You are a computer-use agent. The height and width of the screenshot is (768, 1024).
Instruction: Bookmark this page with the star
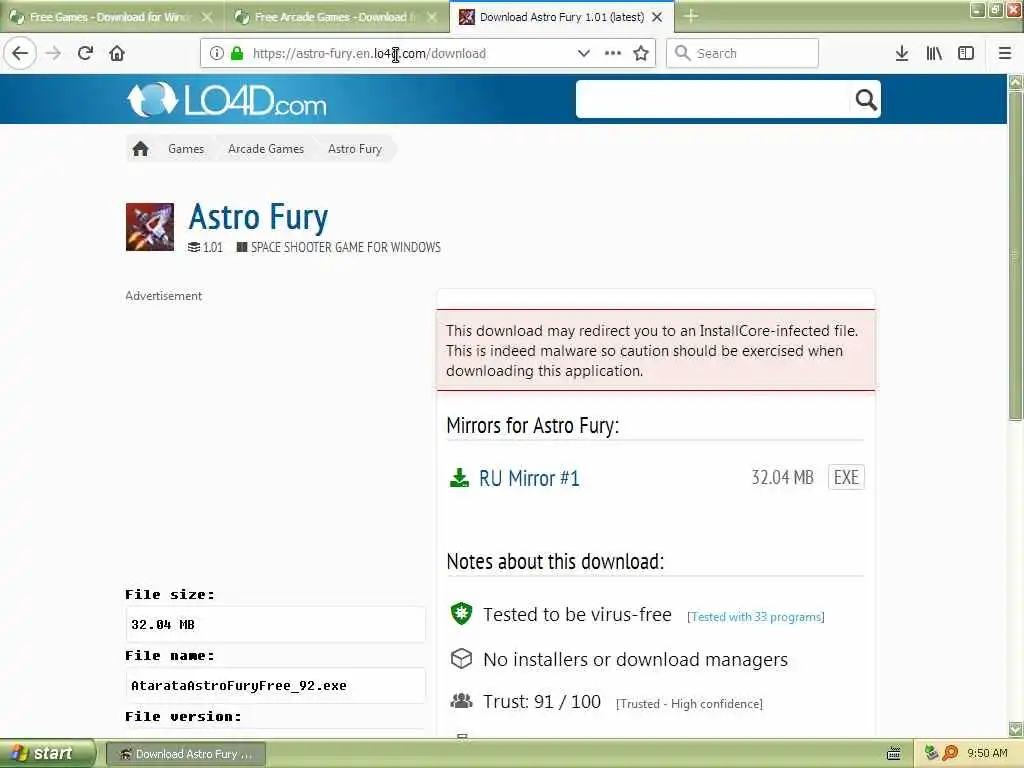point(641,53)
